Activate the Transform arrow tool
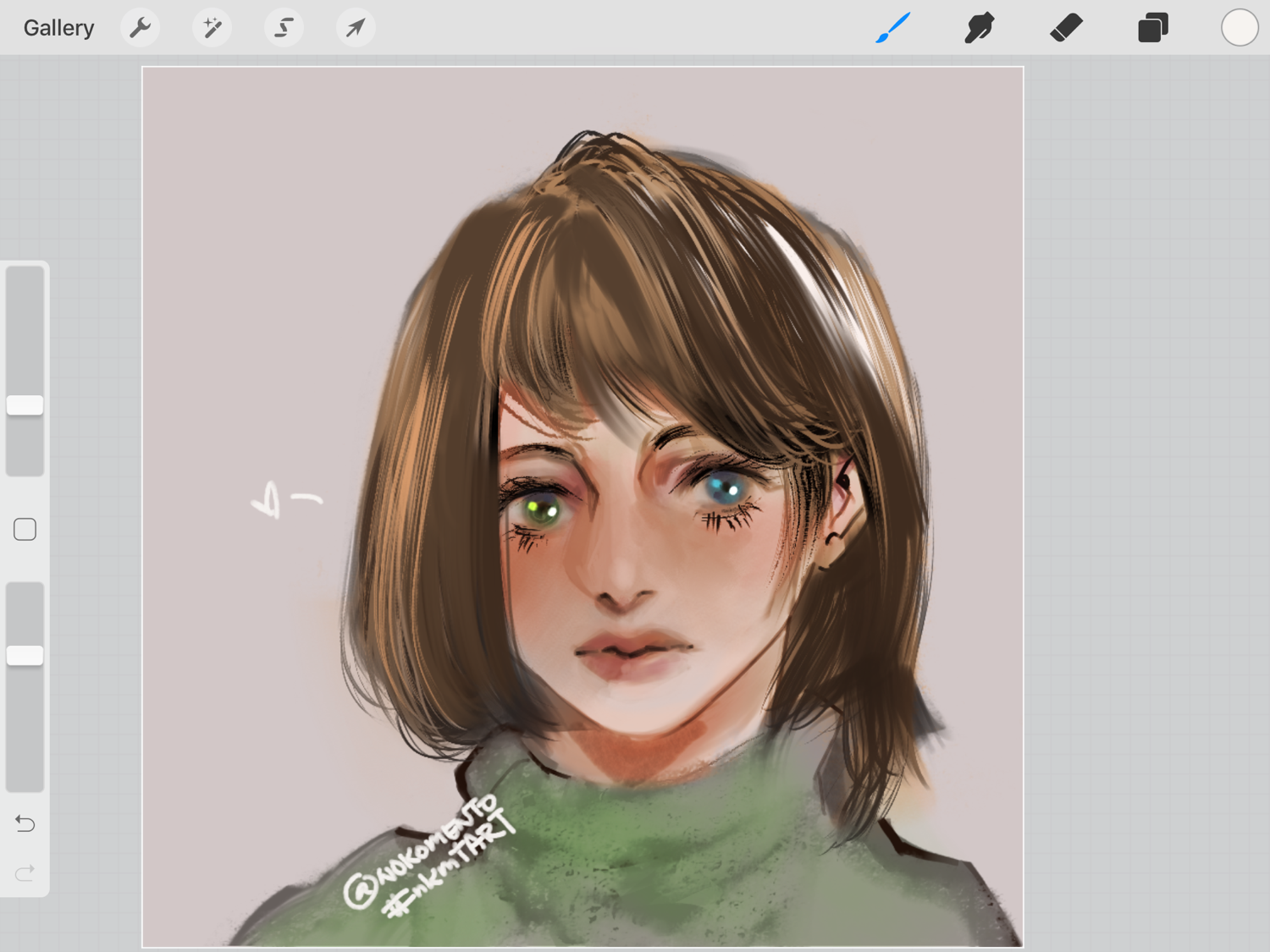This screenshot has width=1270, height=952. point(356,28)
